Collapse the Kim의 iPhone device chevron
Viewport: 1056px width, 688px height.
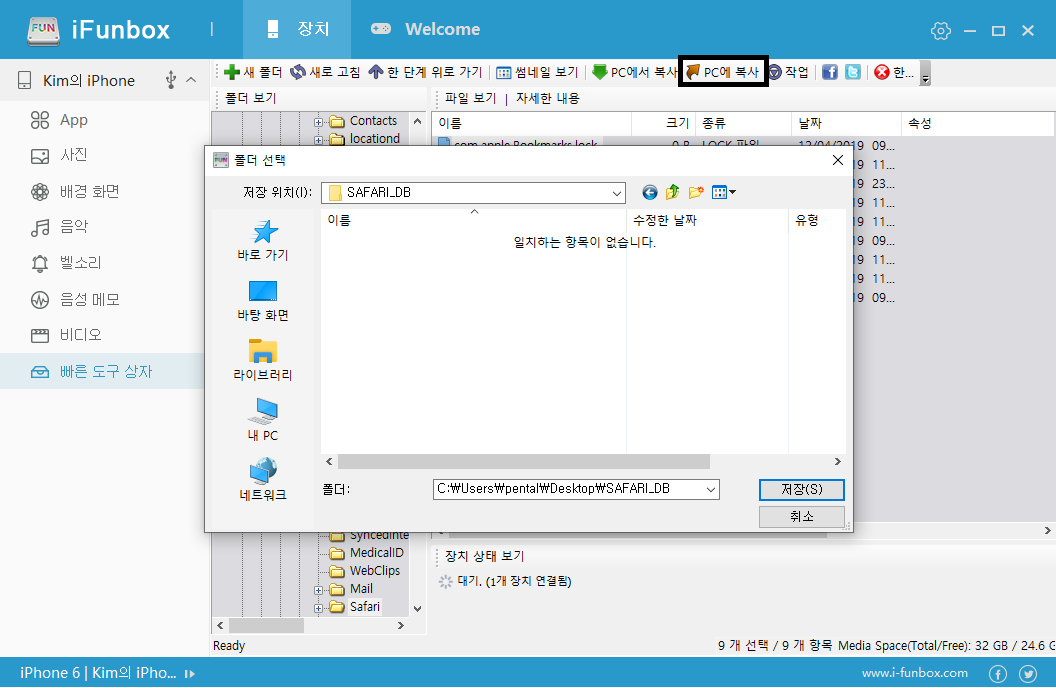click(x=191, y=80)
